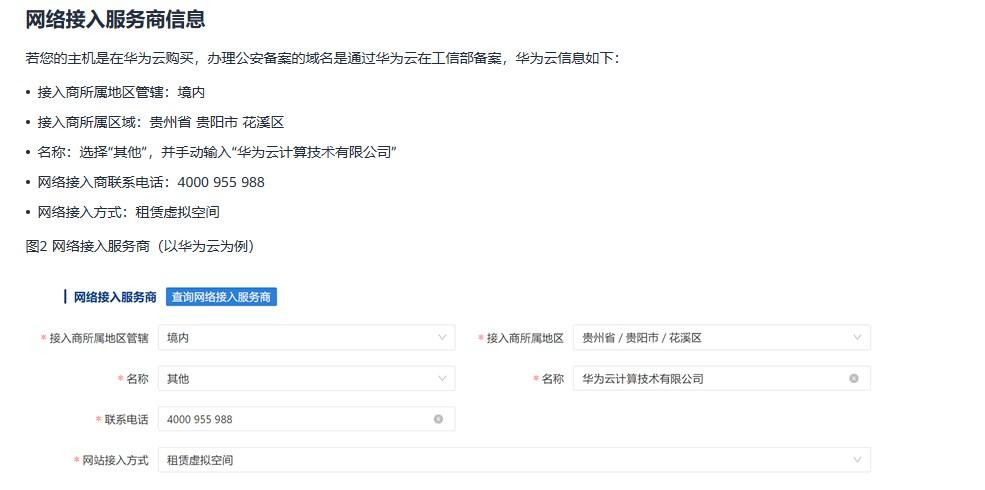This screenshot has height=490, width=985.
Task: Click the chevron arrow beside 租赁虚拟空间
Action: (857, 460)
